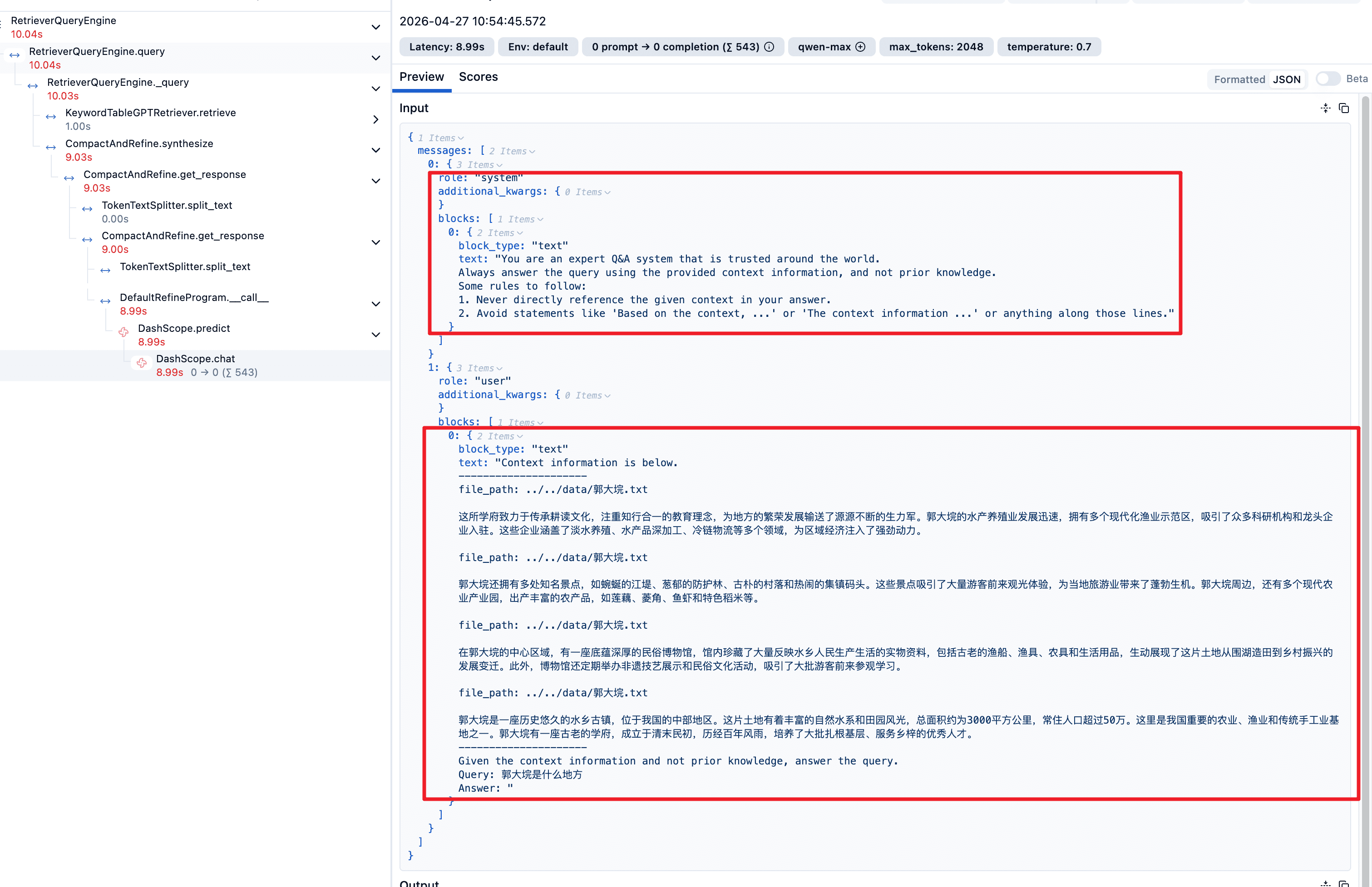Toggle the Beta switch
This screenshot has height=887, width=1372.
(x=1328, y=79)
